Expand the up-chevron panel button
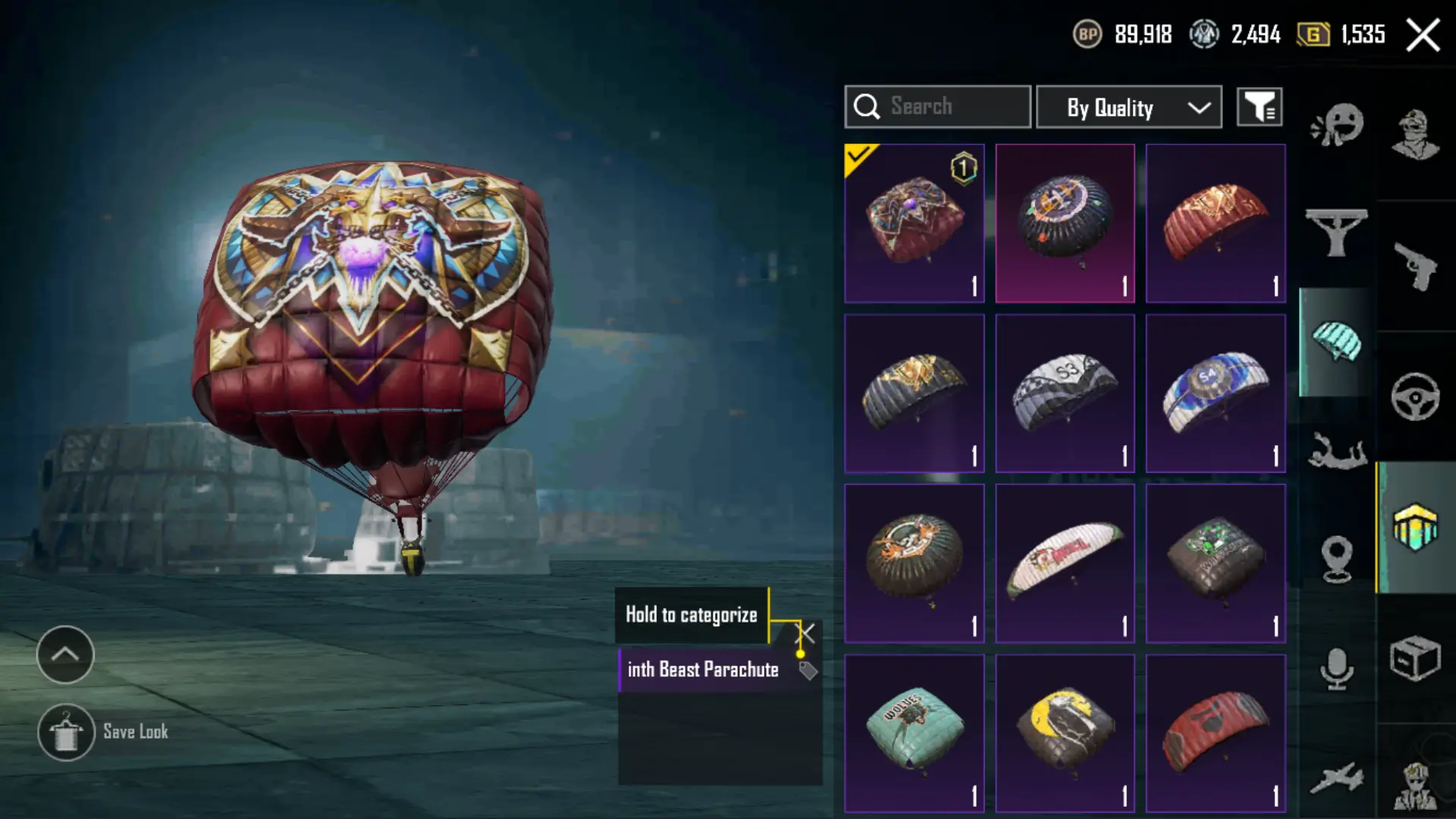The width and height of the screenshot is (1456, 819). click(x=65, y=654)
